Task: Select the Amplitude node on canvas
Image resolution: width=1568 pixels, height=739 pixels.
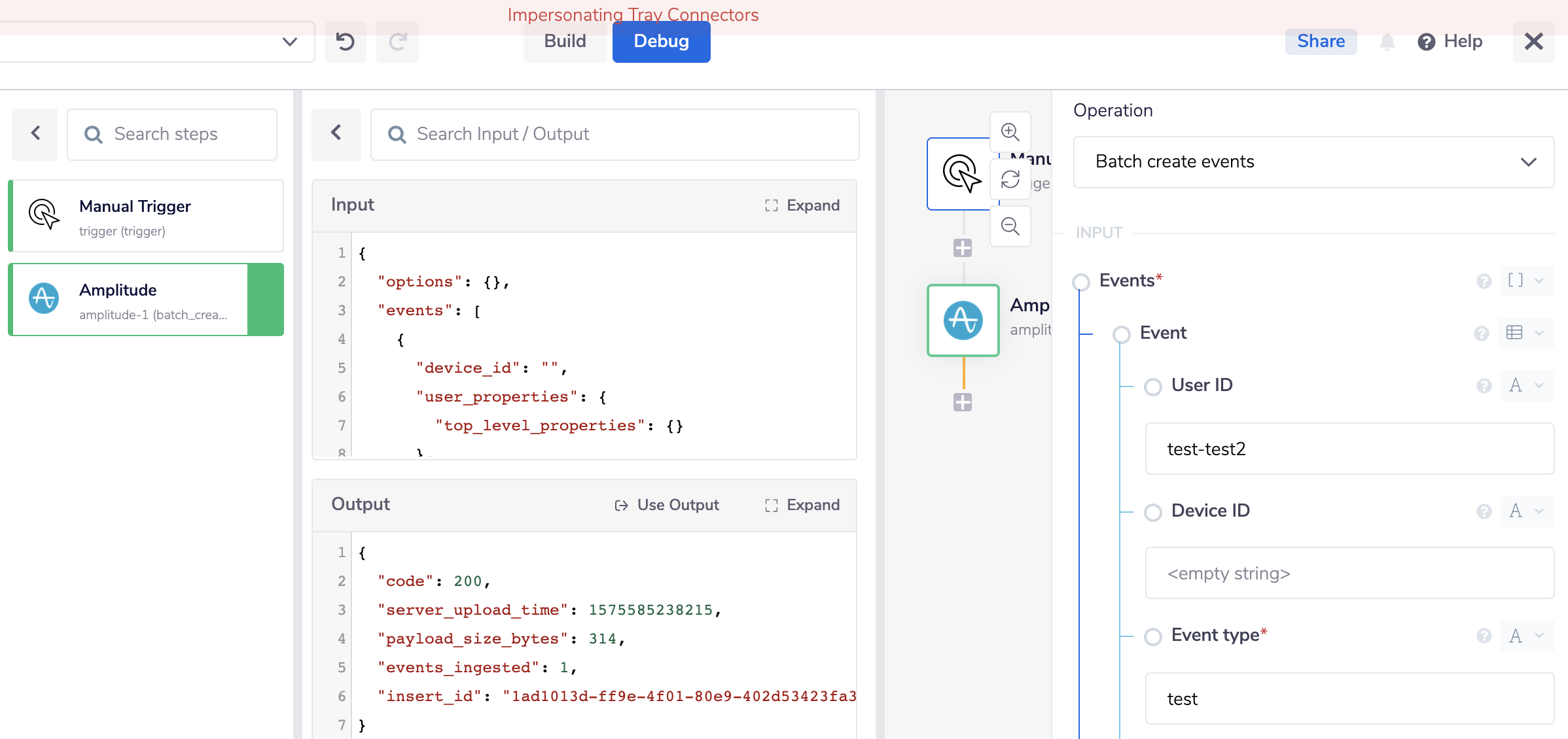Action: tap(963, 320)
